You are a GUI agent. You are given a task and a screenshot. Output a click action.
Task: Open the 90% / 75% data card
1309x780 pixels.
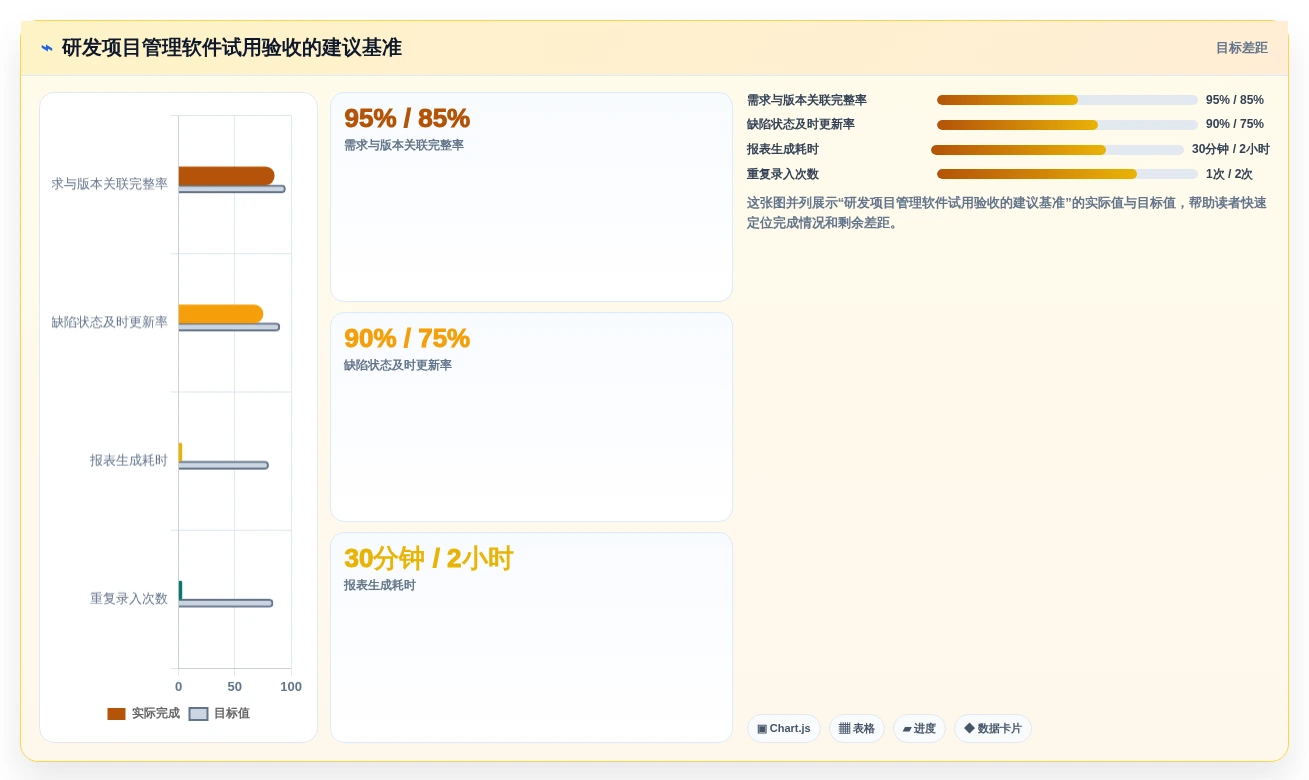pyautogui.click(x=531, y=417)
